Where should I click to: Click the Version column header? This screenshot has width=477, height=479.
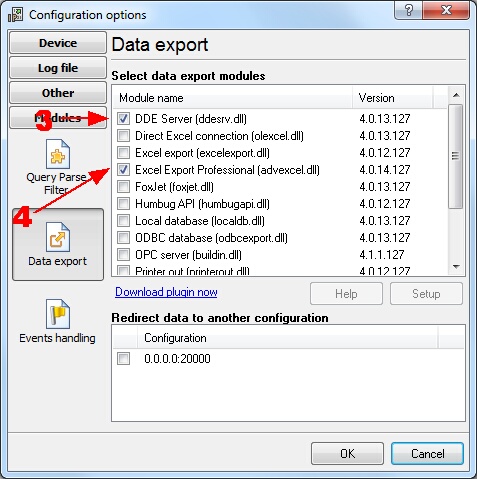(393, 98)
